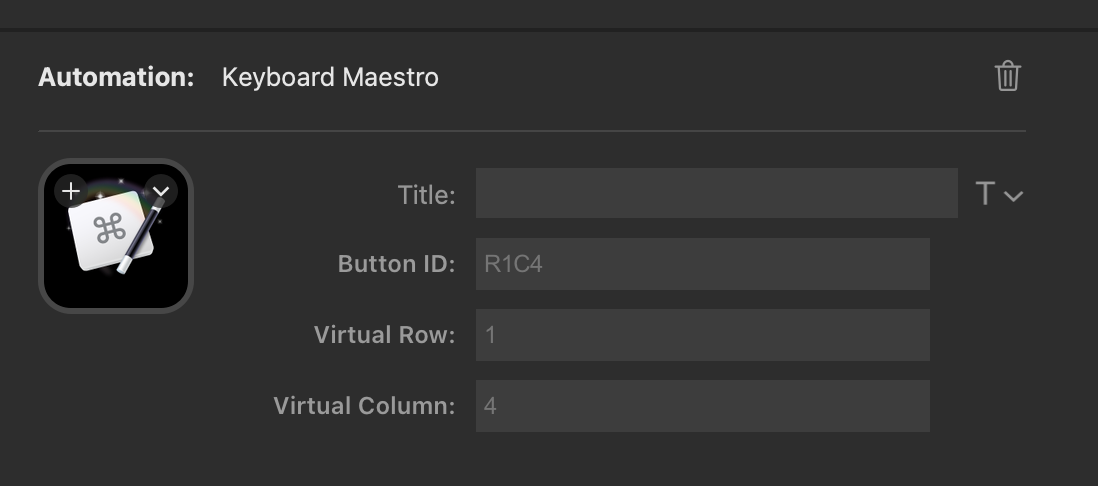Select the Virtual Row field
The image size is (1098, 486).
pos(702,335)
